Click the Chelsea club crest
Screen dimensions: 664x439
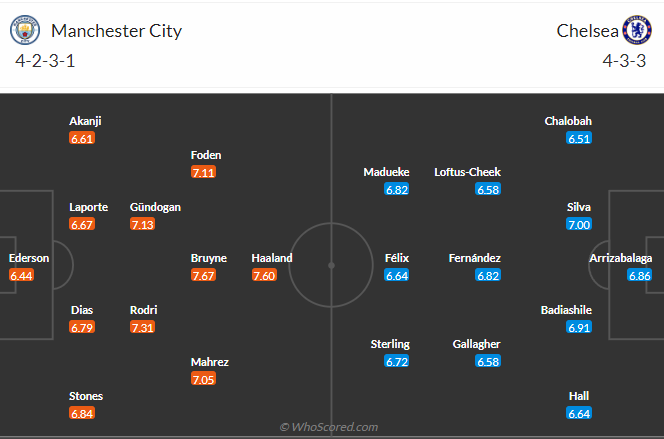[636, 30]
